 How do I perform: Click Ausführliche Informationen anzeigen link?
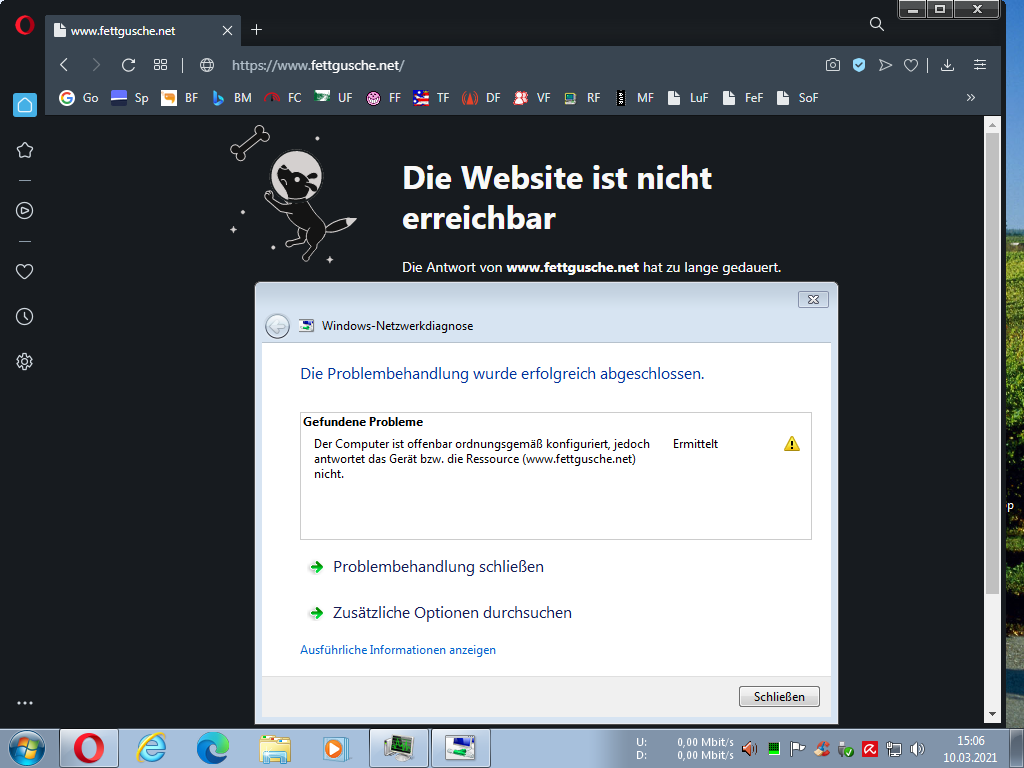point(398,650)
